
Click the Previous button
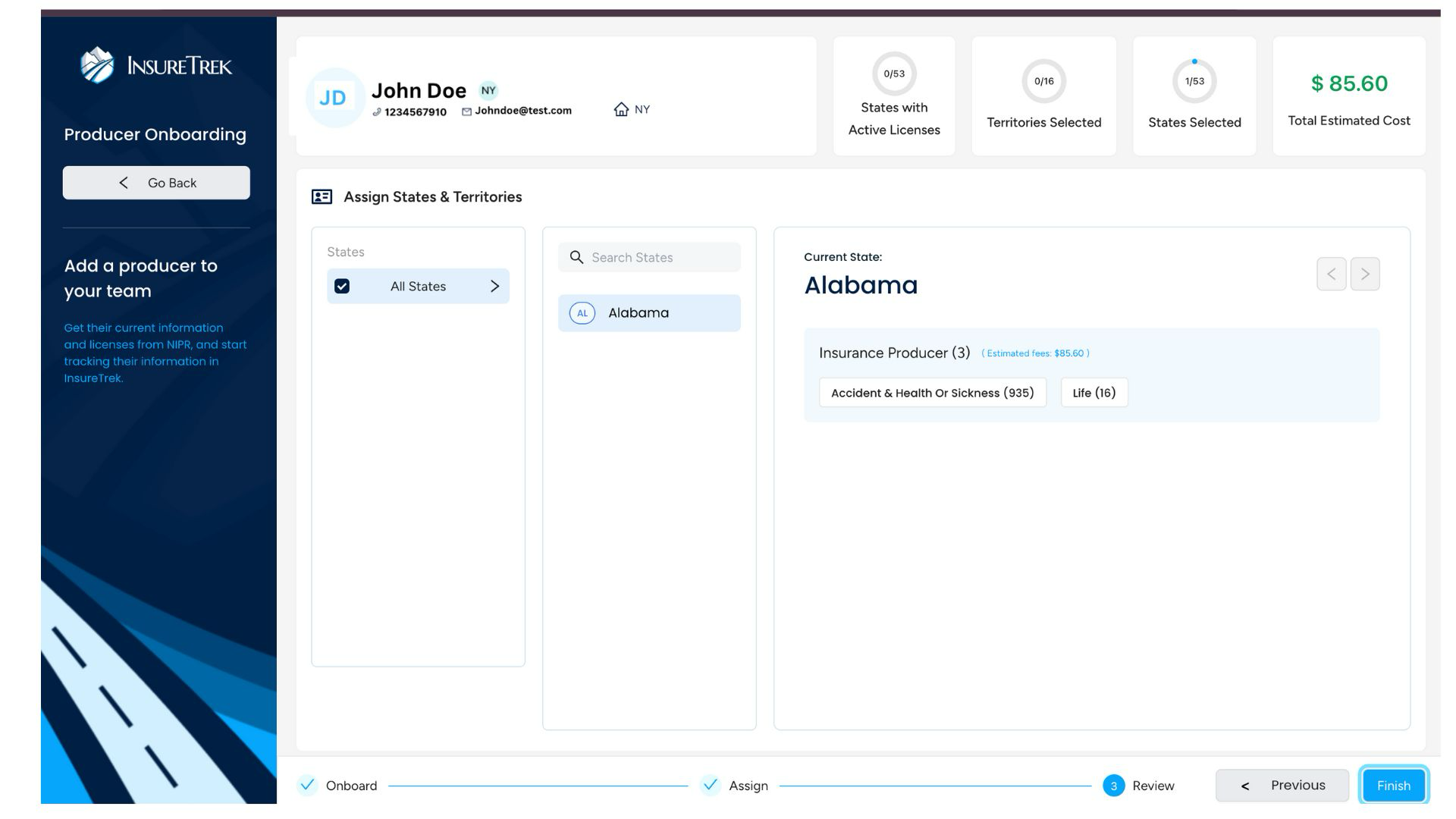1282,786
